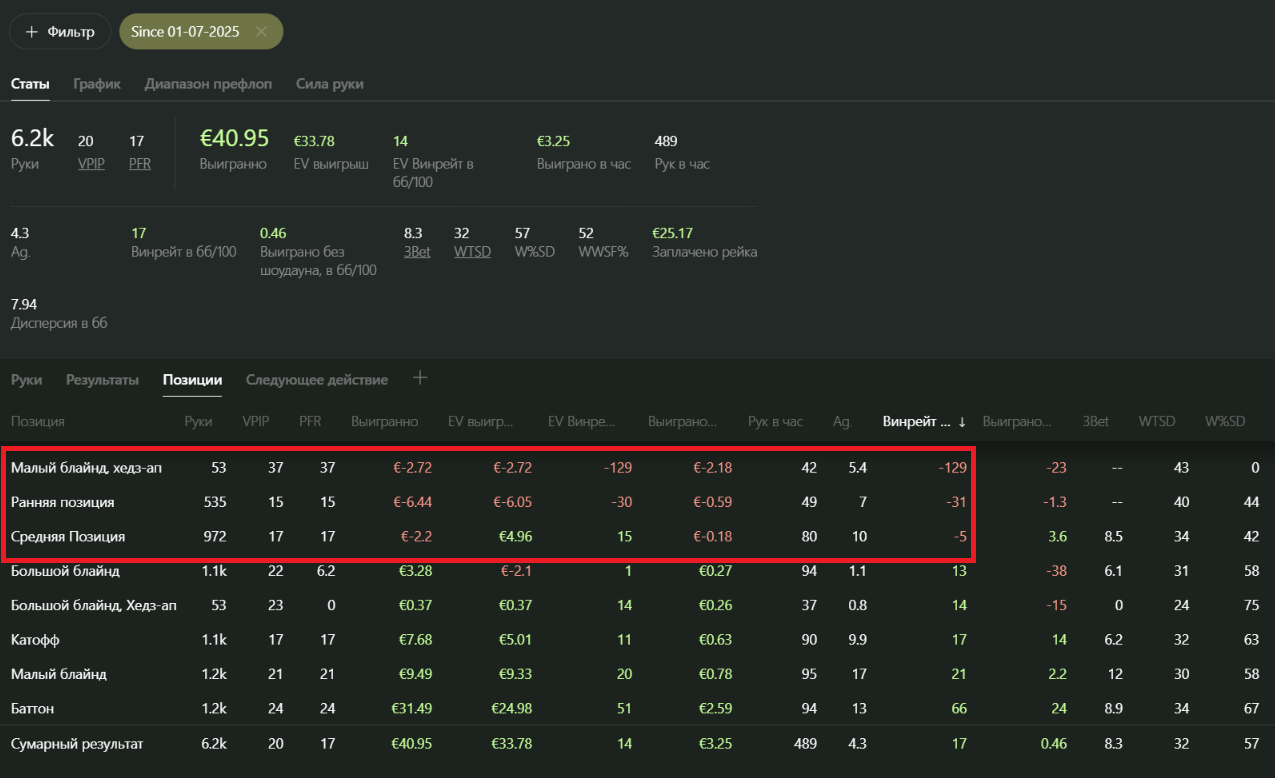Open the 3Bet stat link in summary
1275x778 pixels.
[417, 252]
